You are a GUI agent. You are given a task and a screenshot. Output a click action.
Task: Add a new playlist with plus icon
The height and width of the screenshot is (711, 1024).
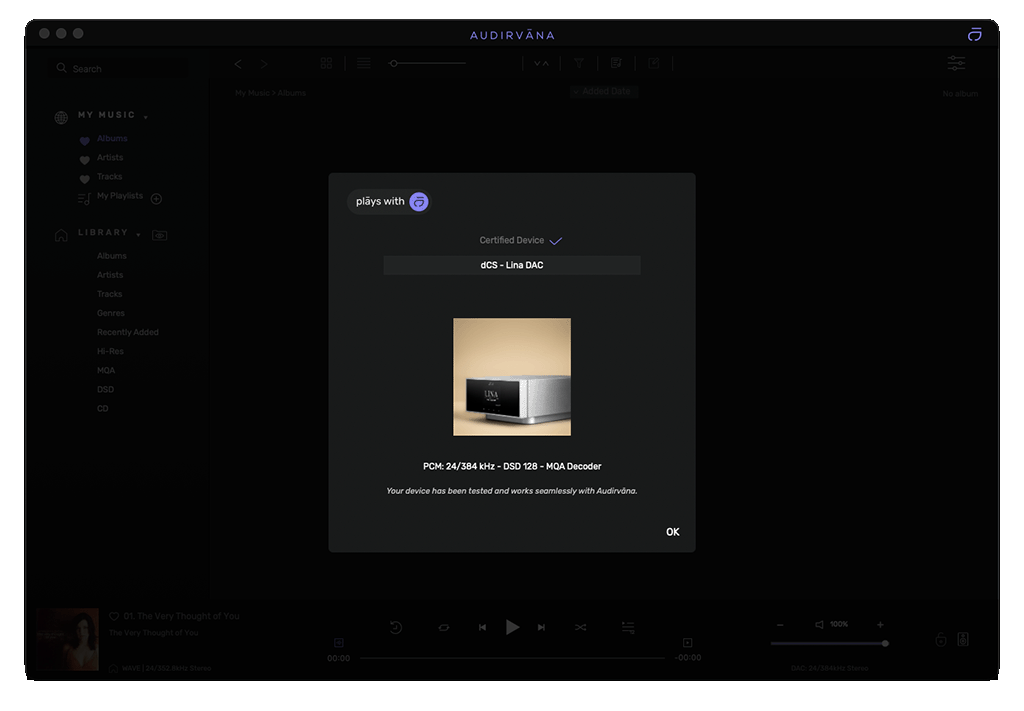coord(156,198)
